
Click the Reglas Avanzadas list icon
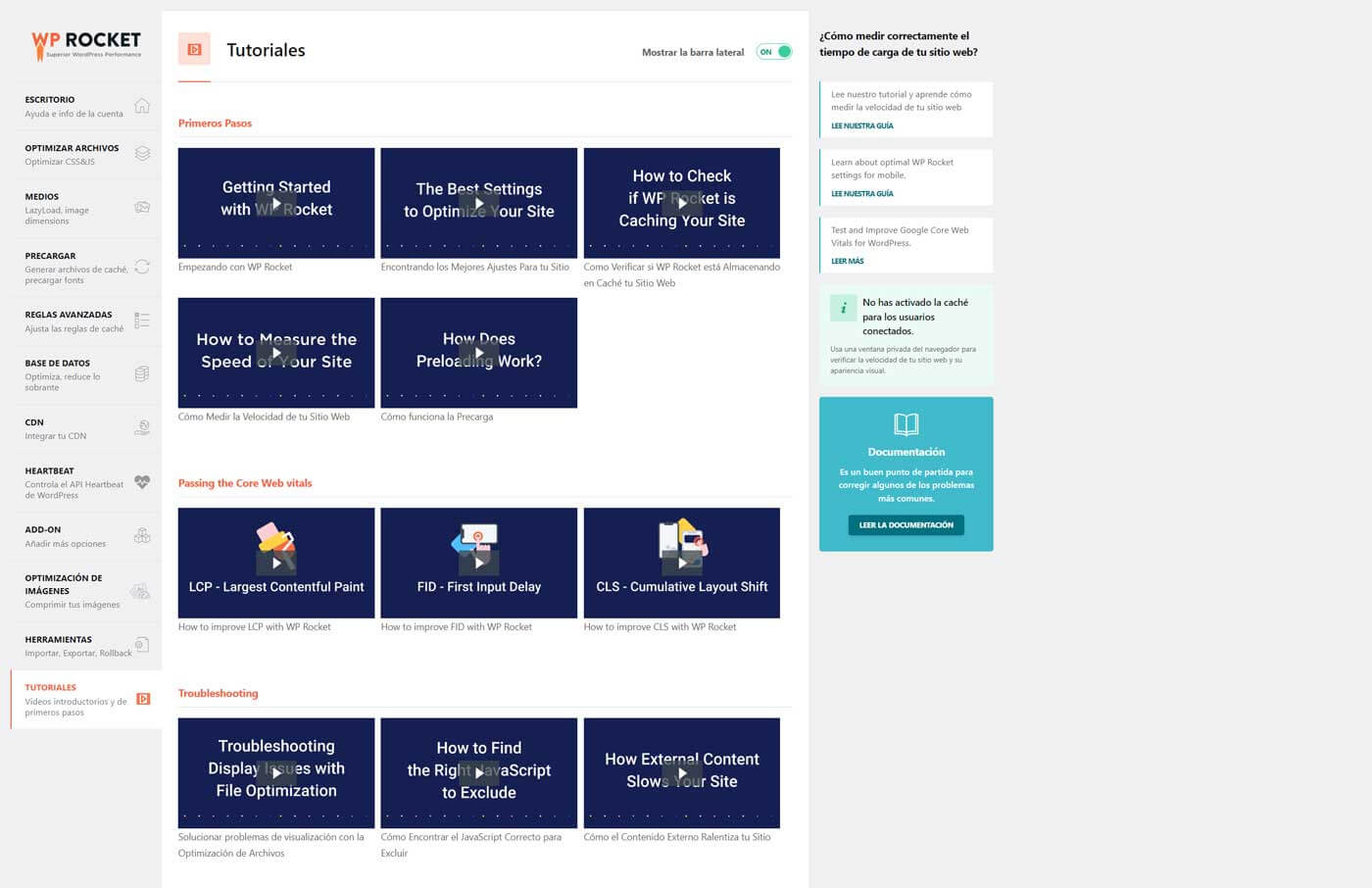tap(142, 321)
